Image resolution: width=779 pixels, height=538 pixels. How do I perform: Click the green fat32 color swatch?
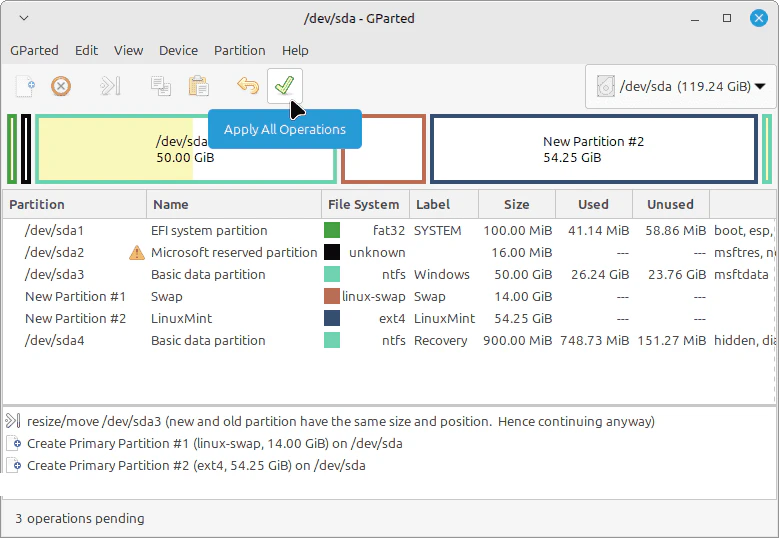tap(332, 231)
